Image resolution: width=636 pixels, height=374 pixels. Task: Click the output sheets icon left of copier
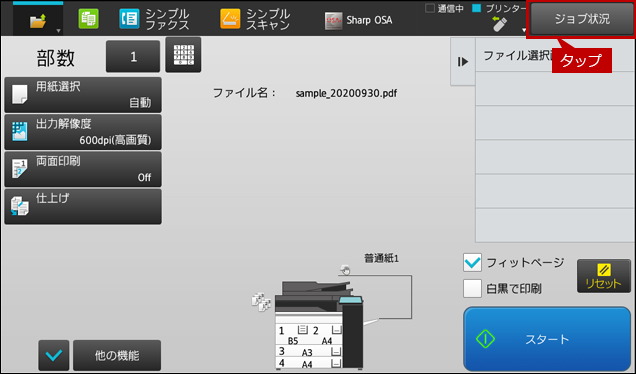tap(261, 302)
